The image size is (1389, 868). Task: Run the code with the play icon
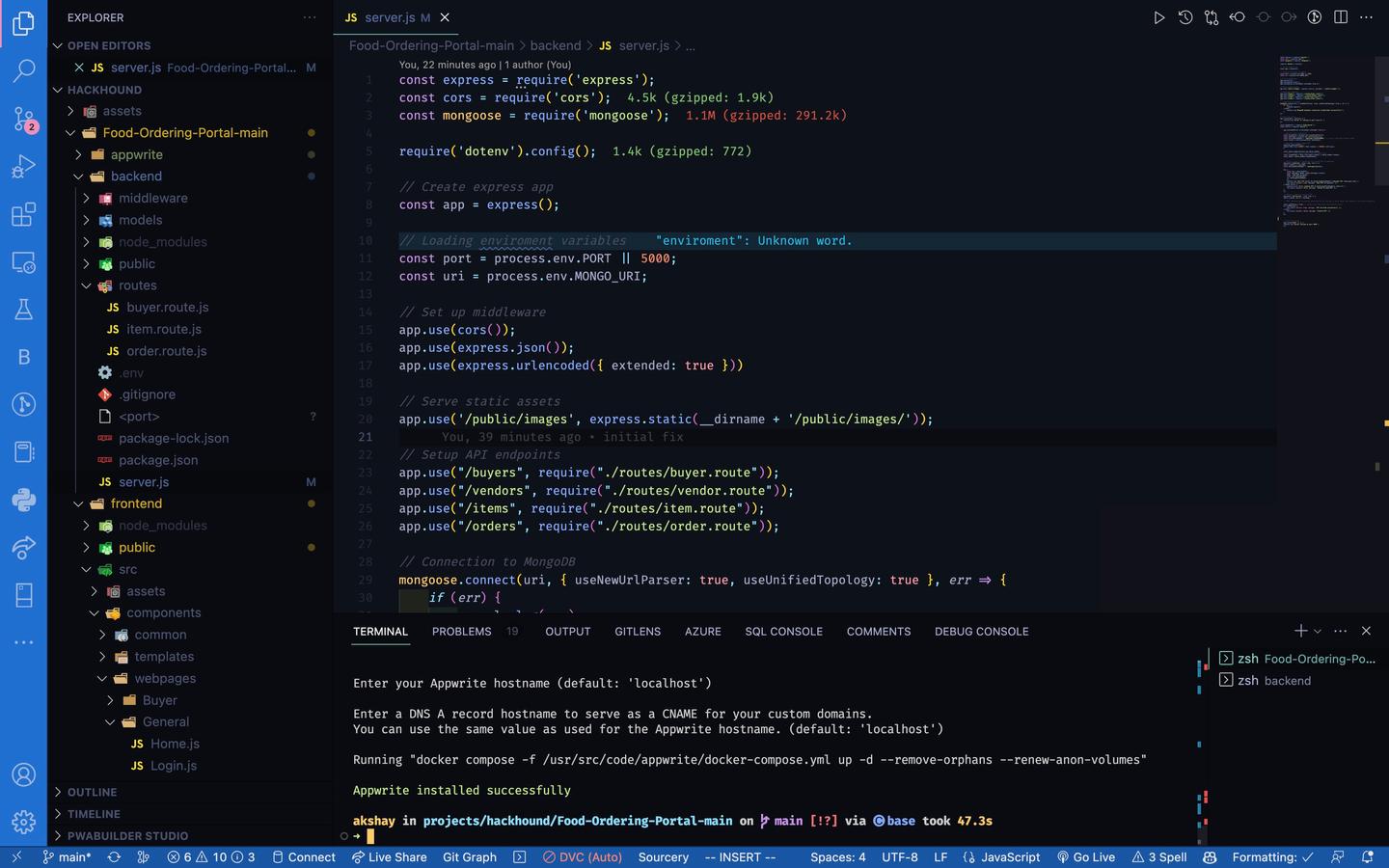(x=1158, y=17)
